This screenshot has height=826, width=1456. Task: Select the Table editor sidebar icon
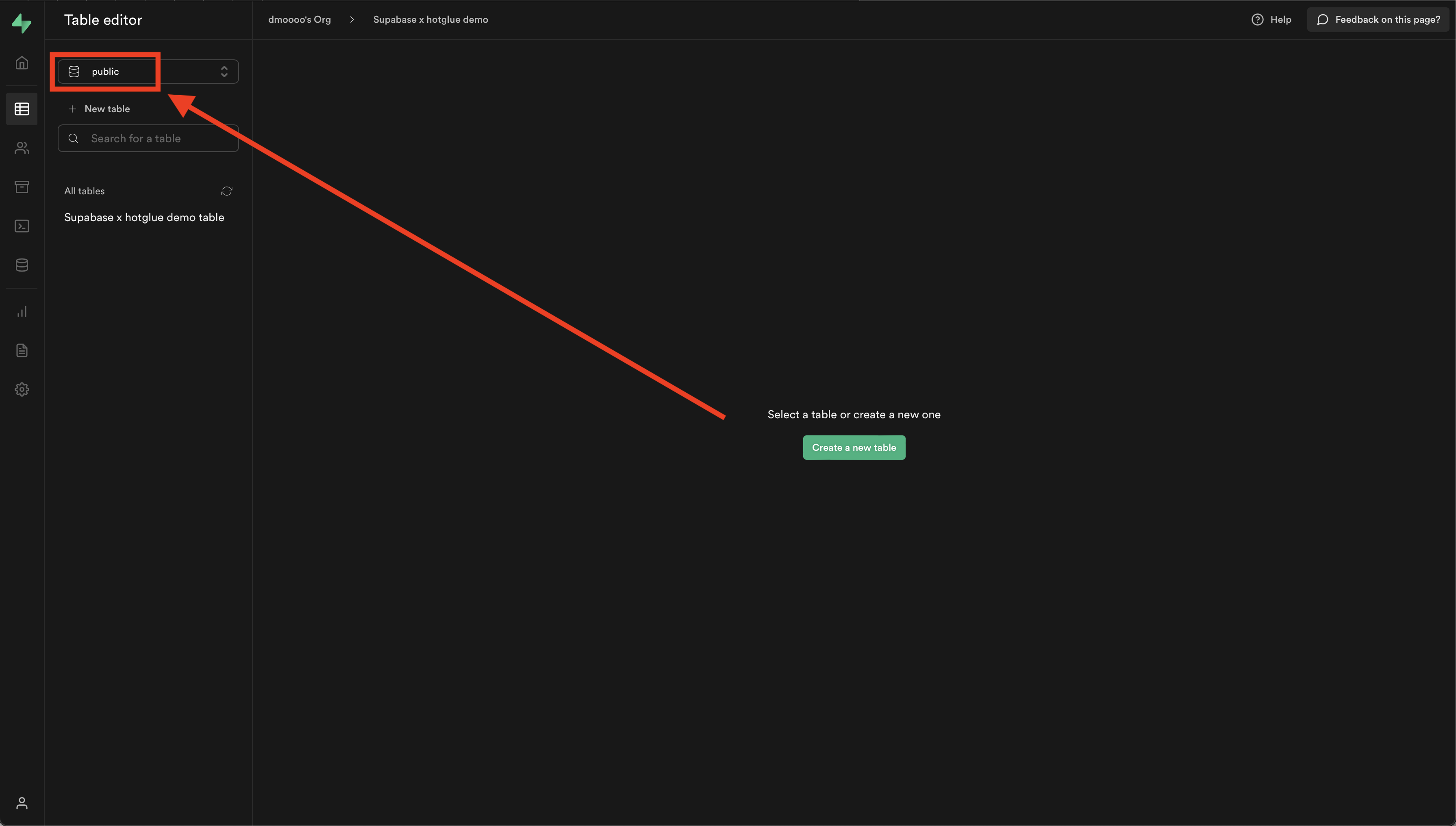[22, 109]
